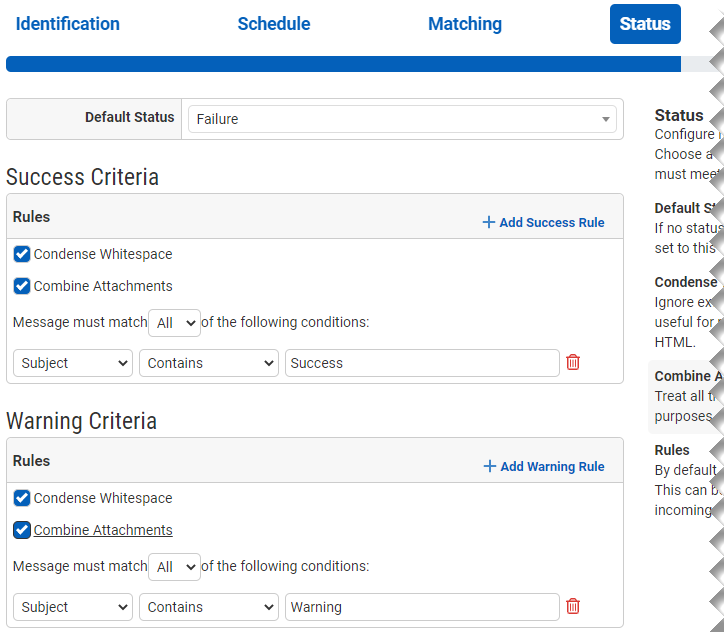
Task: Open the Default Status dropdown
Action: 402,119
